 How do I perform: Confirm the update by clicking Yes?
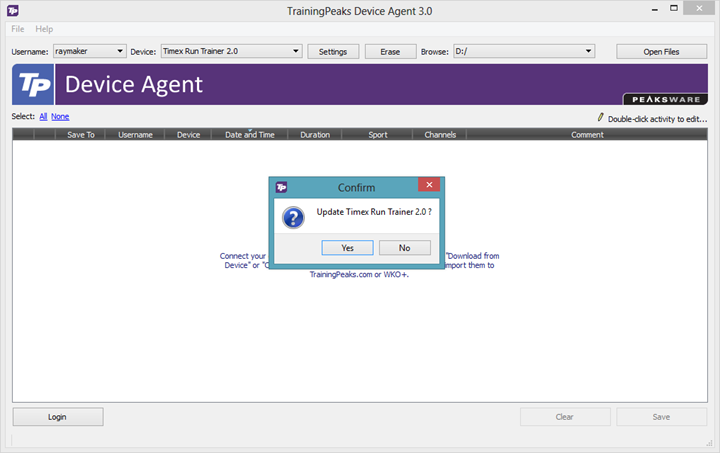click(347, 248)
